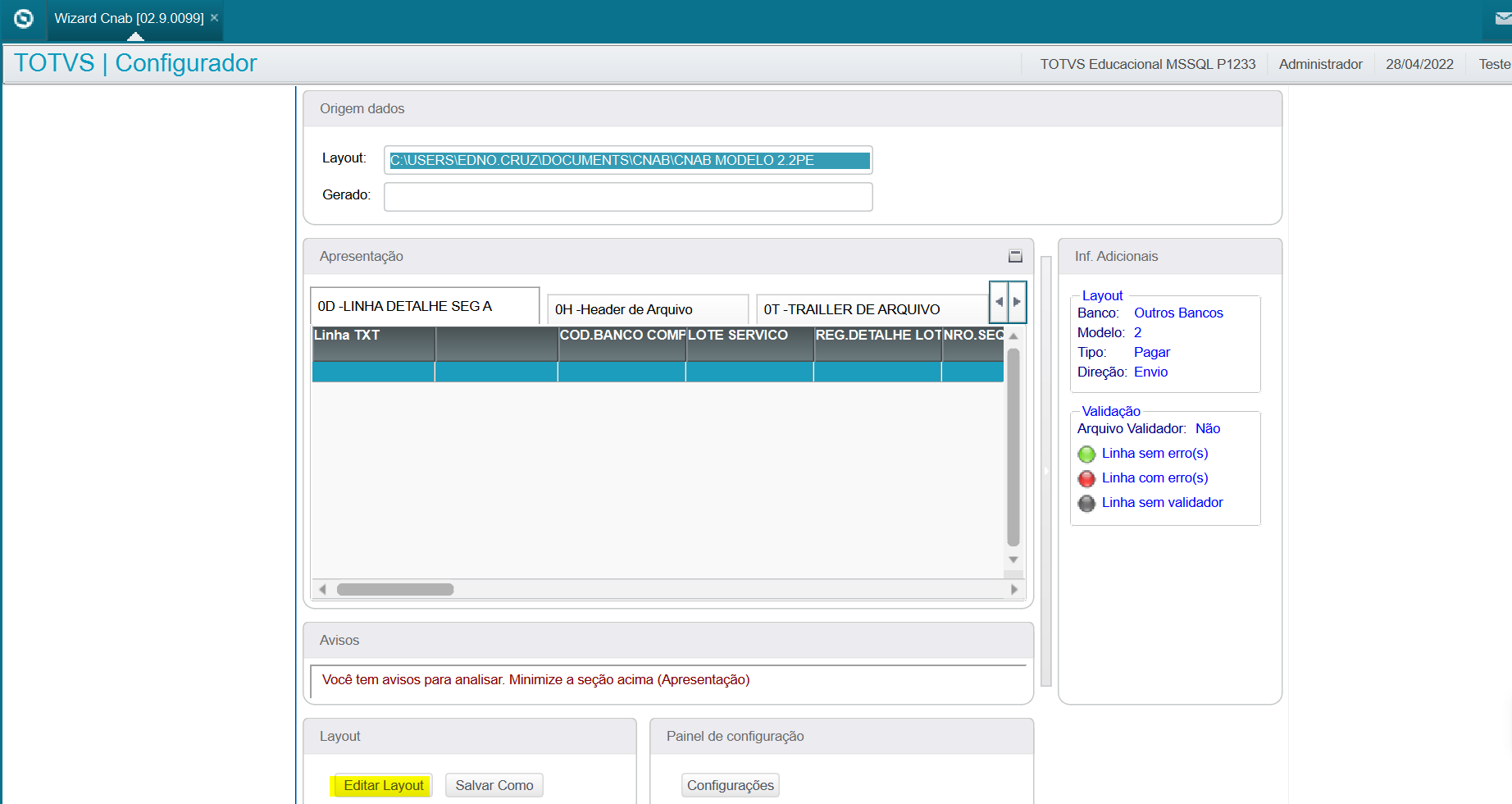Screen dimensions: 1512x804
Task: Click the TOTVS logo icon
Action: (24, 18)
